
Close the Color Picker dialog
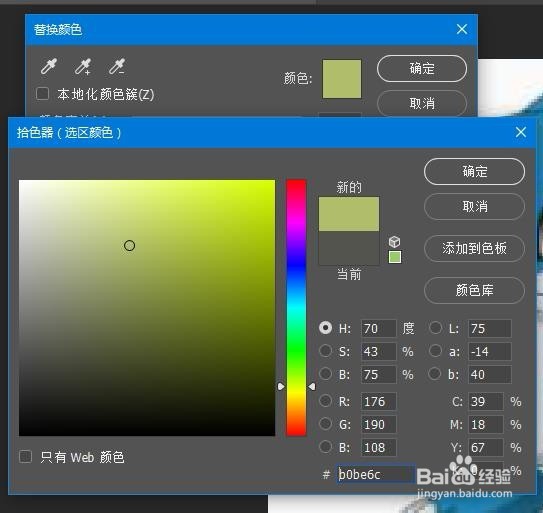click(x=520, y=132)
